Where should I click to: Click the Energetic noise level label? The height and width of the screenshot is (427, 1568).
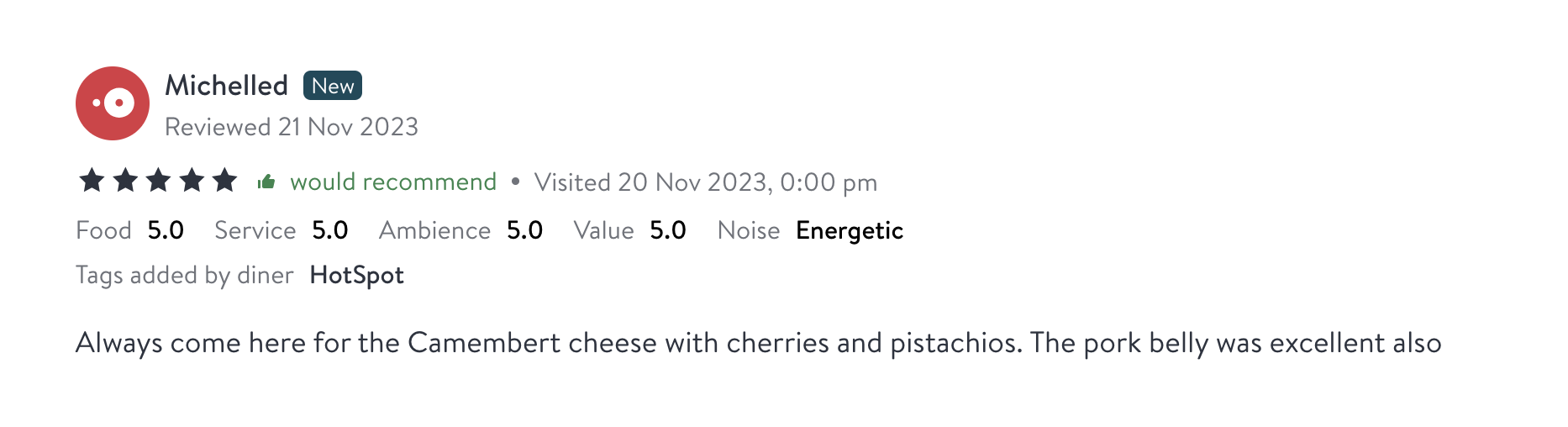pyautogui.click(x=849, y=230)
